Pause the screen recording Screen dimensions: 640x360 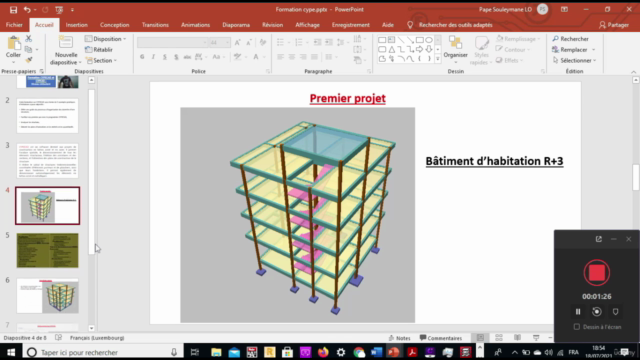(578, 312)
